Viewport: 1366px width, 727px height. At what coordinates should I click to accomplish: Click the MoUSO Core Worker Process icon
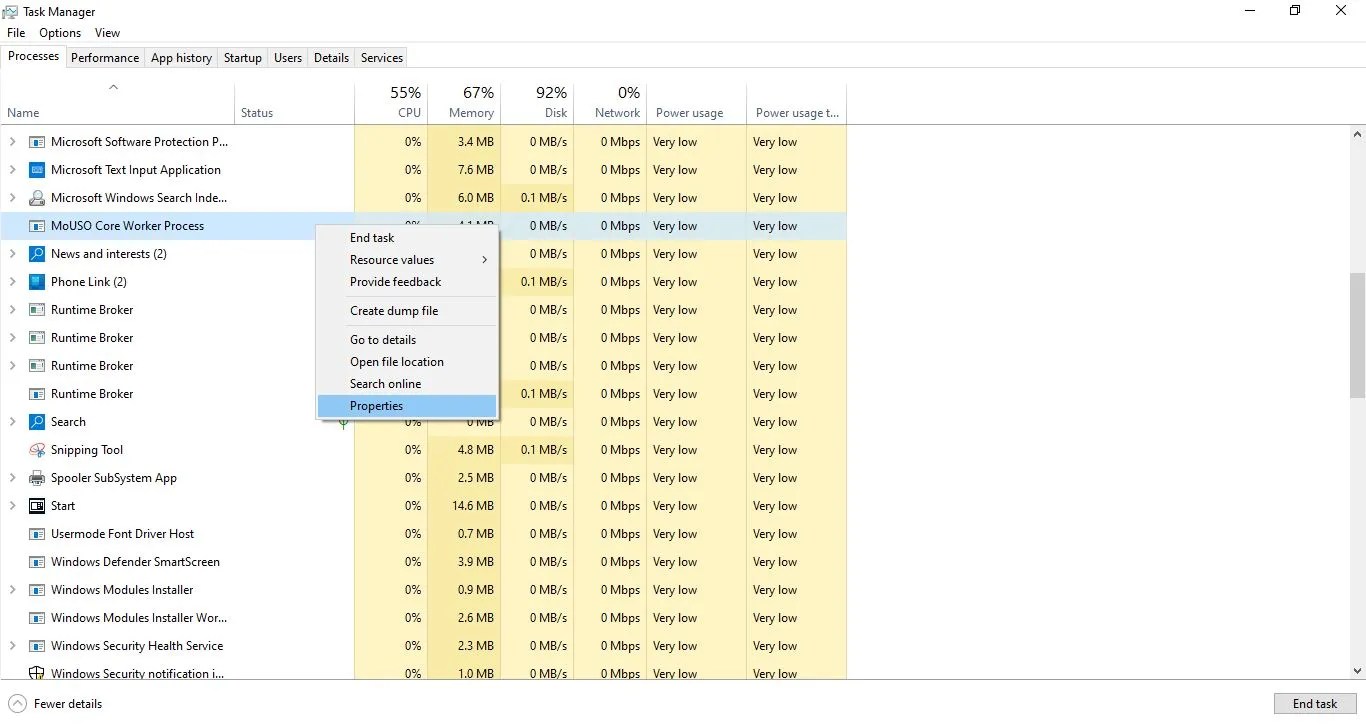pyautogui.click(x=36, y=226)
